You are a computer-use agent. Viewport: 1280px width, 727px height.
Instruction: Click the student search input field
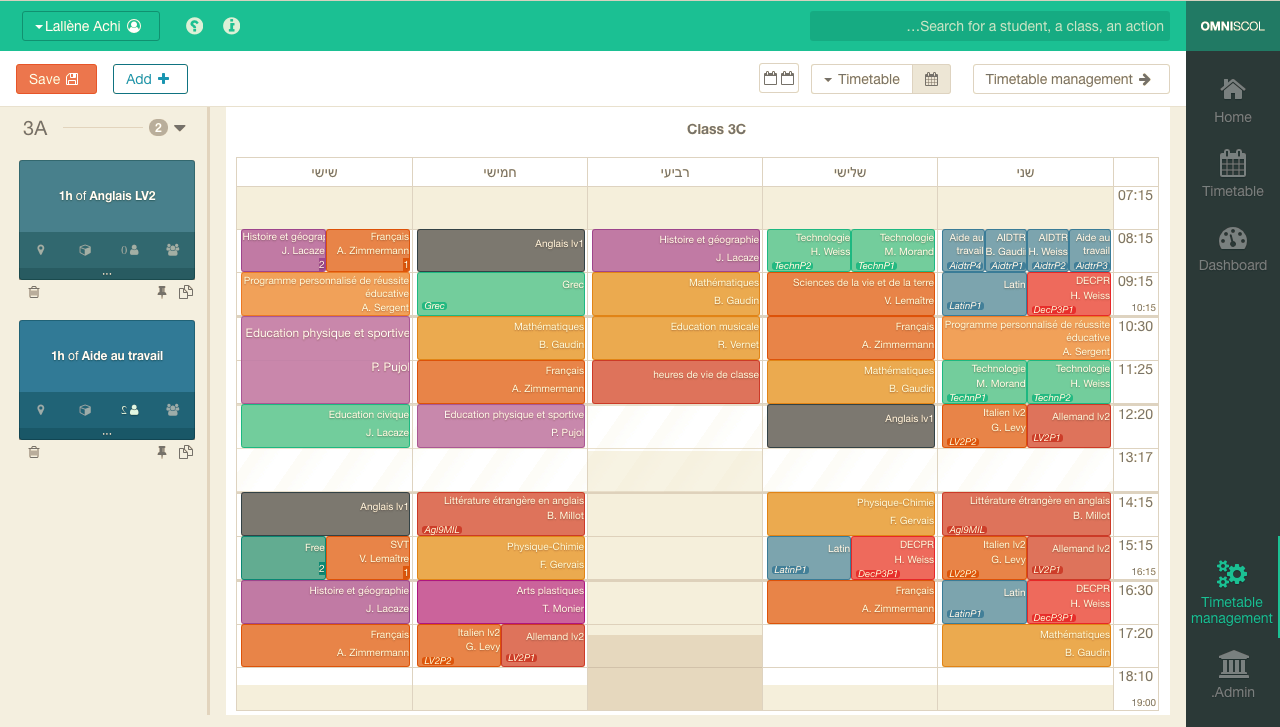point(989,26)
